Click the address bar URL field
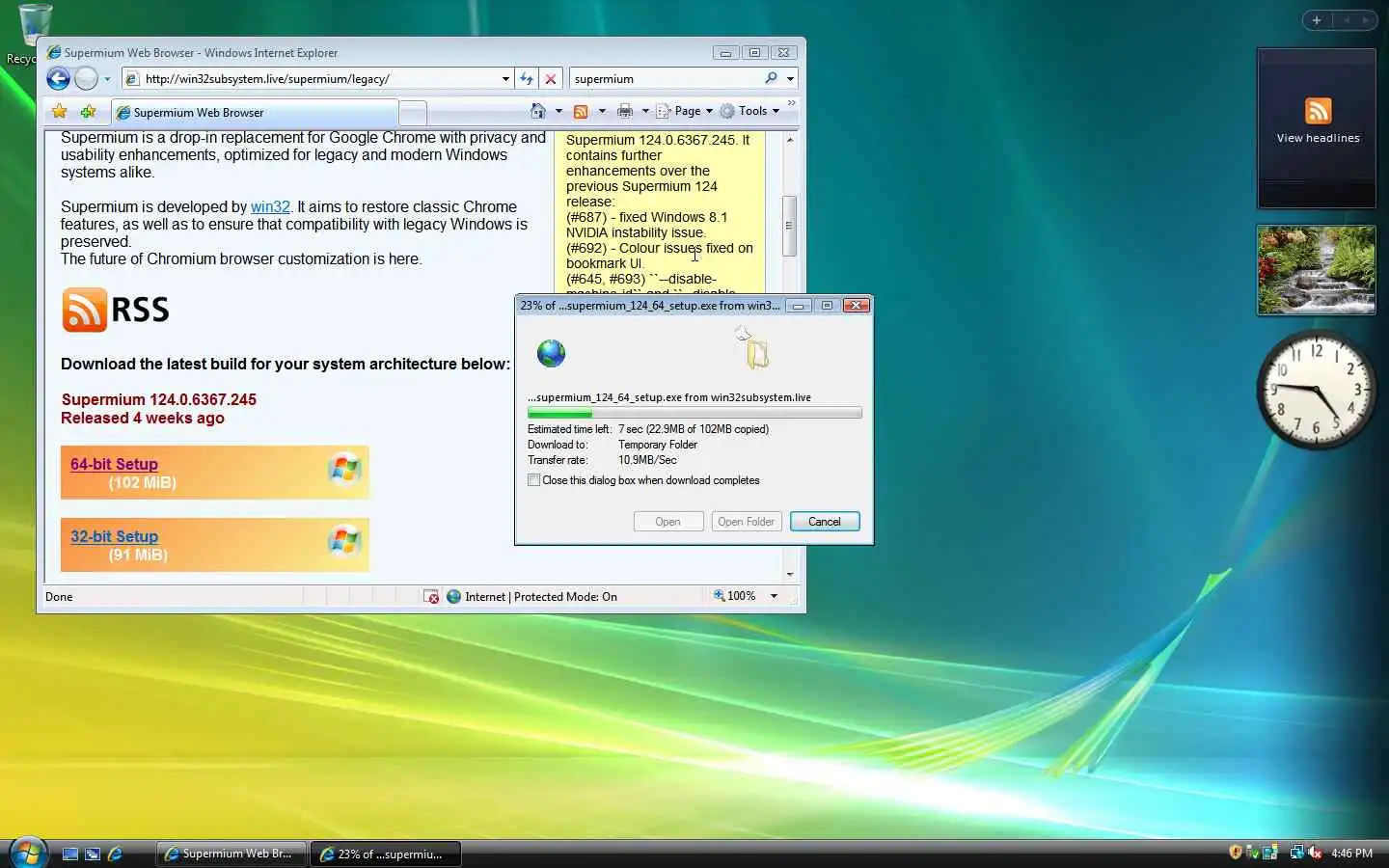 (313, 79)
